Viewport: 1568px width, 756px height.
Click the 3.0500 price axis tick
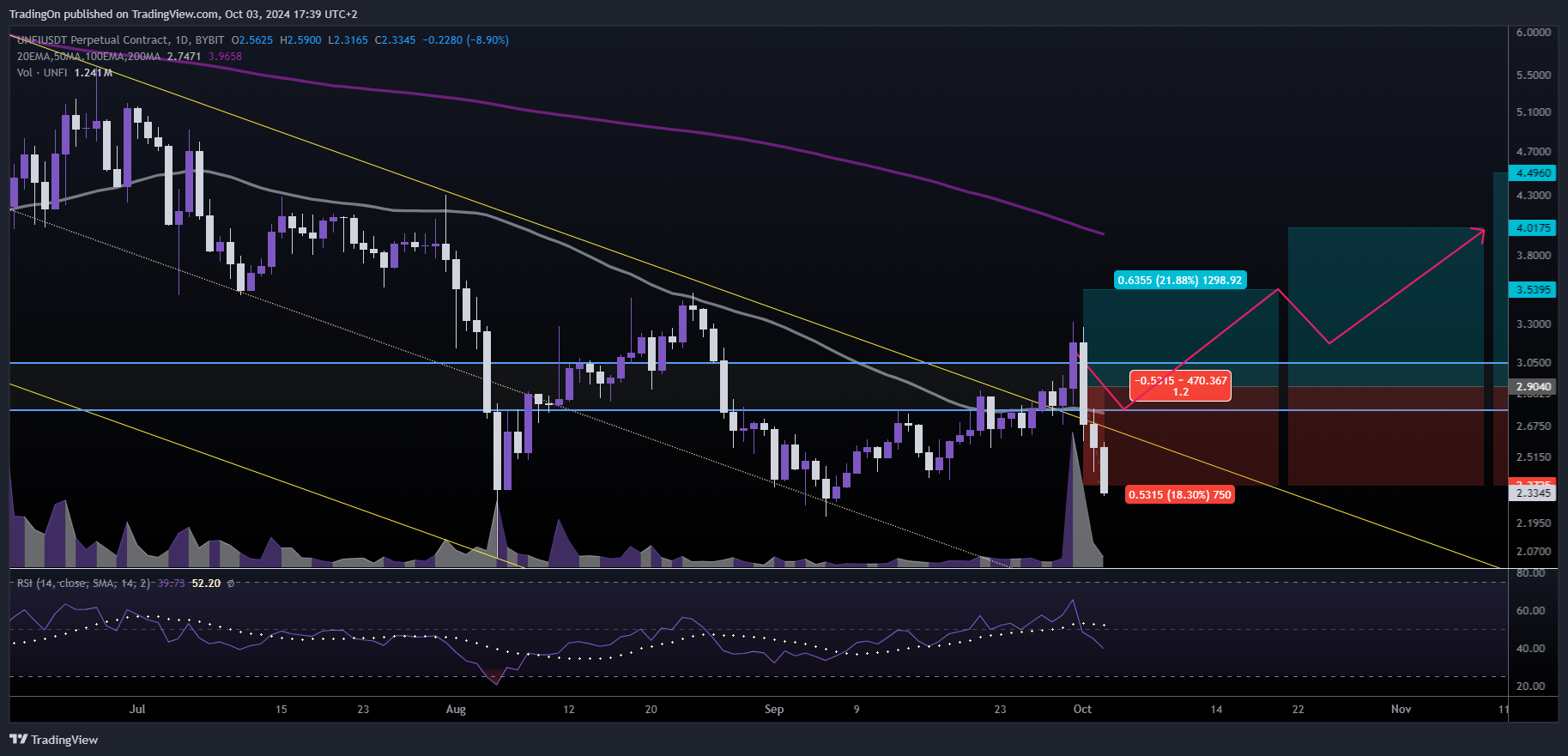(1534, 363)
